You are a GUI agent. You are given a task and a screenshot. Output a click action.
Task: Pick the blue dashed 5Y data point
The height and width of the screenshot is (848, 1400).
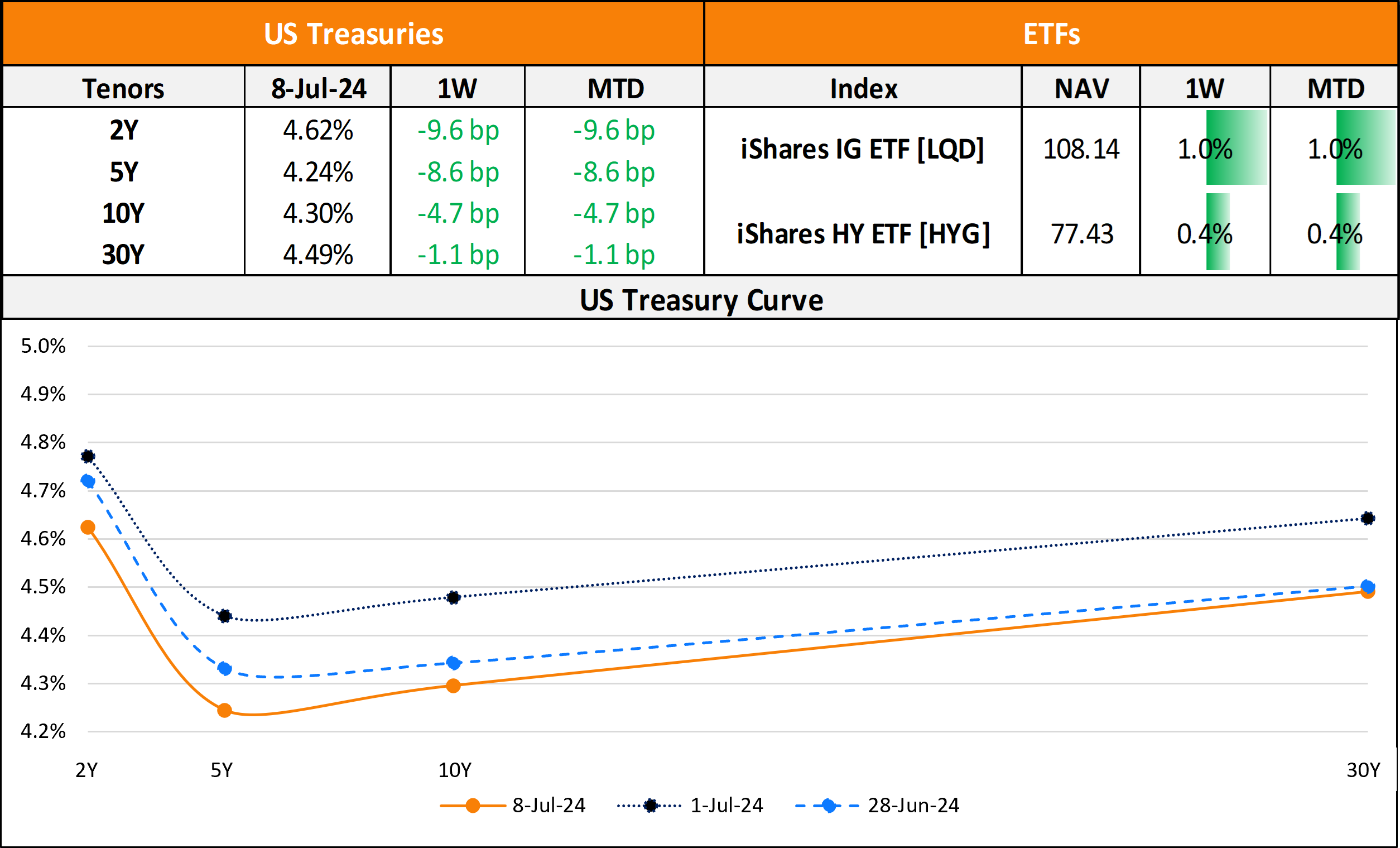pos(224,668)
